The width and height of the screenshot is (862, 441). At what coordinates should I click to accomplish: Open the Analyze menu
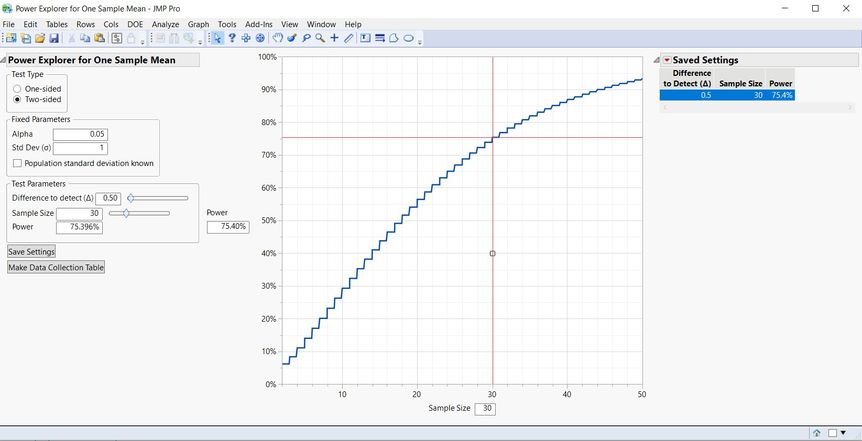[165, 24]
